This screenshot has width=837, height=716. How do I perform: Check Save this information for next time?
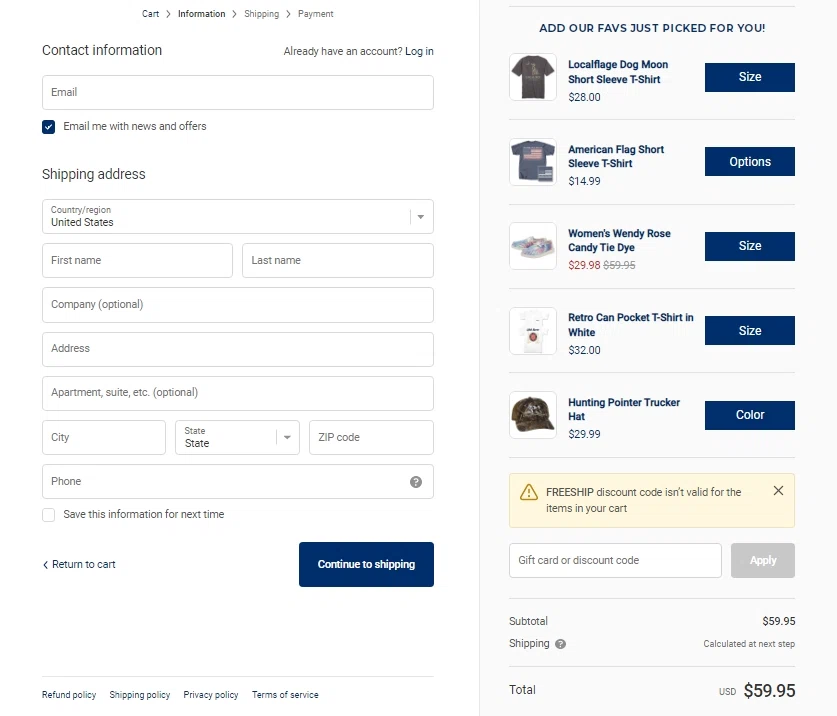point(49,515)
